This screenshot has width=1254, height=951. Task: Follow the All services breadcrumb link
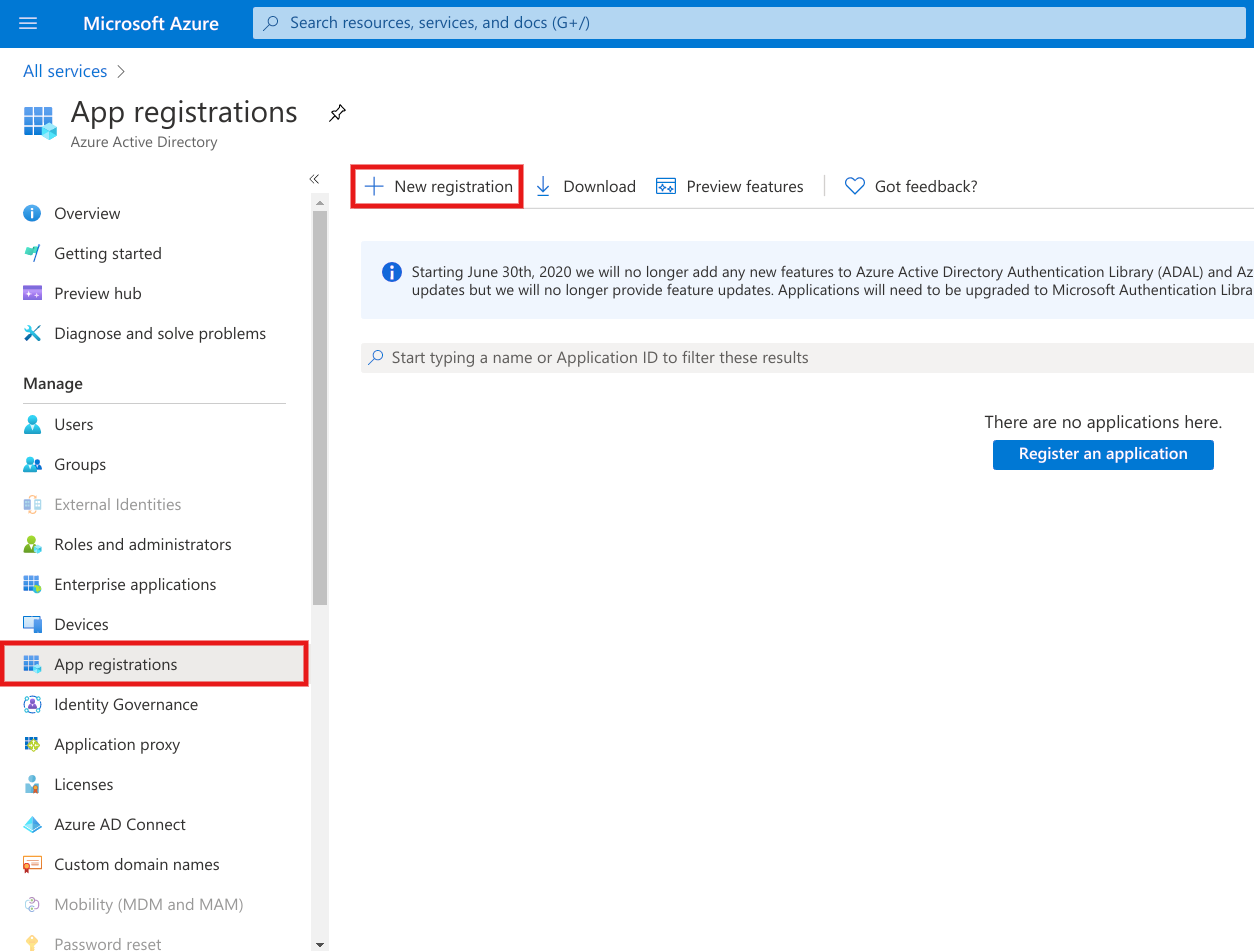point(65,71)
